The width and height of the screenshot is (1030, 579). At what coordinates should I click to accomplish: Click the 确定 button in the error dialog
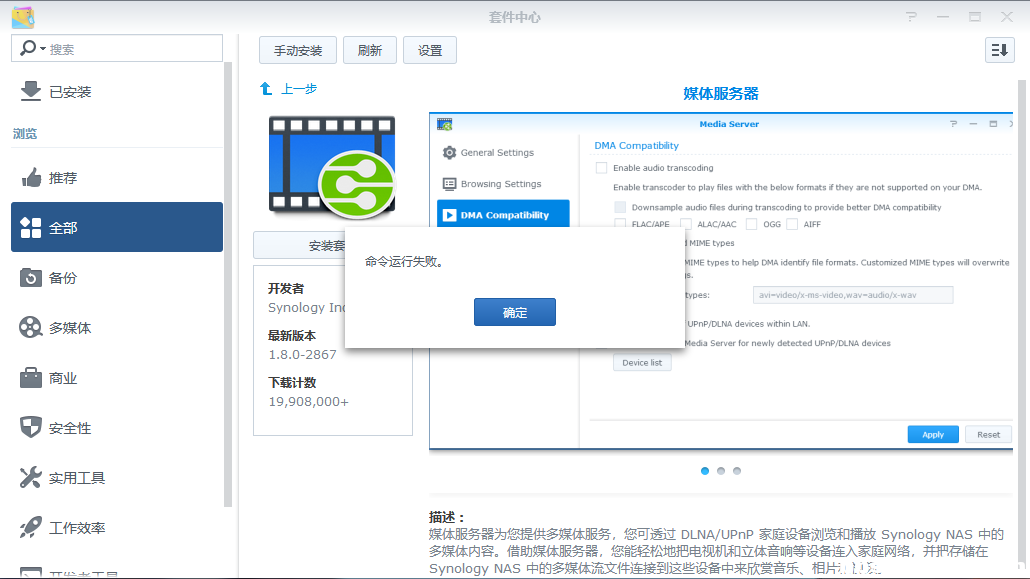[x=514, y=312]
